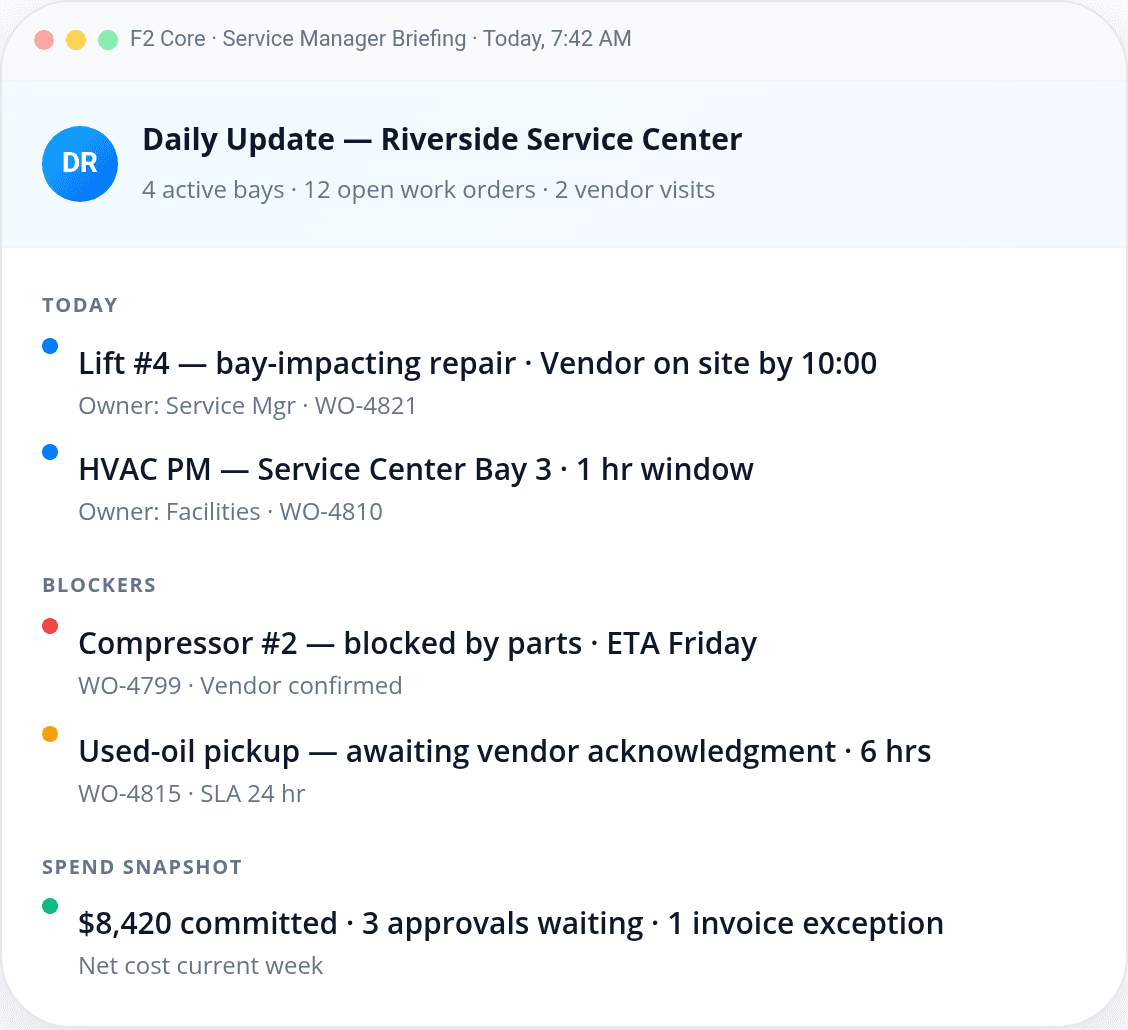Collapse the BLOCKERS section

pyautogui.click(x=99, y=585)
